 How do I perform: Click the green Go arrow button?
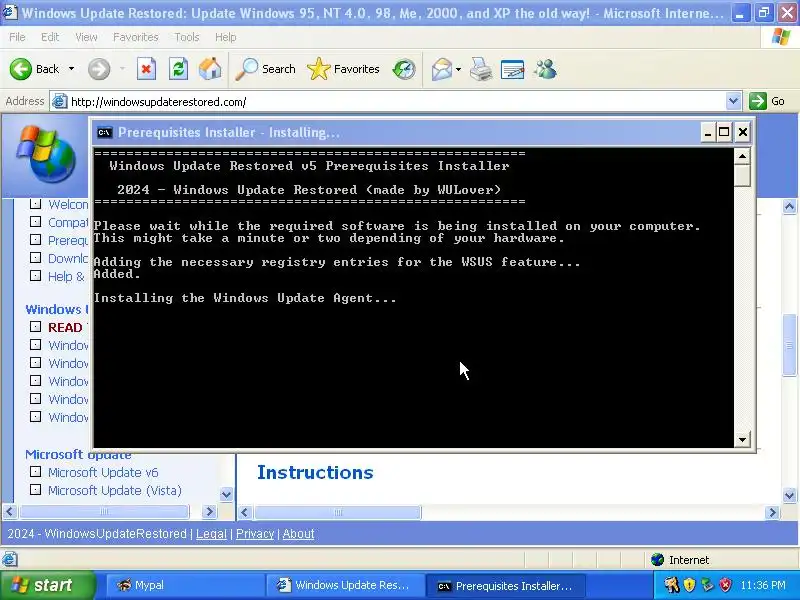[758, 101]
